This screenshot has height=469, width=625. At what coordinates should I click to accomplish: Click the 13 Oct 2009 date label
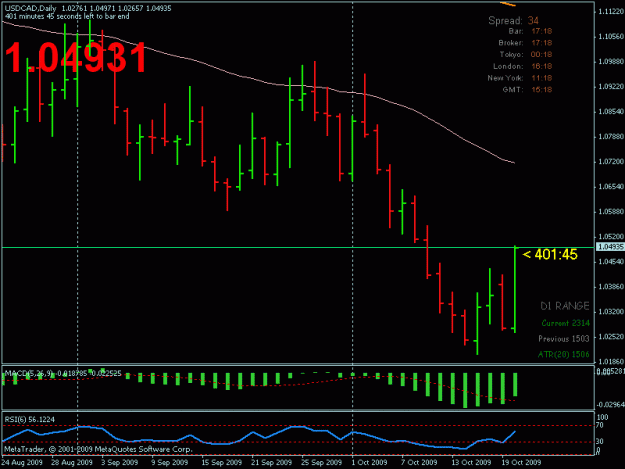tap(471, 462)
